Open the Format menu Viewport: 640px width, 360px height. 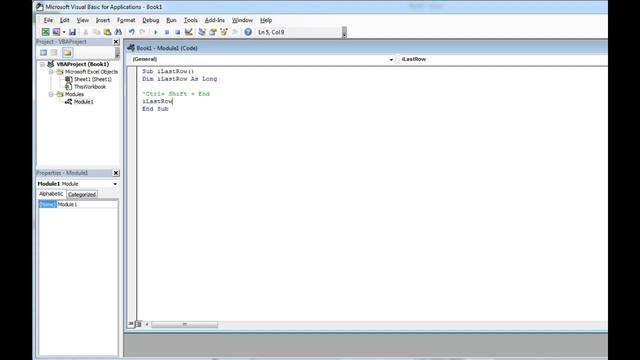point(126,20)
